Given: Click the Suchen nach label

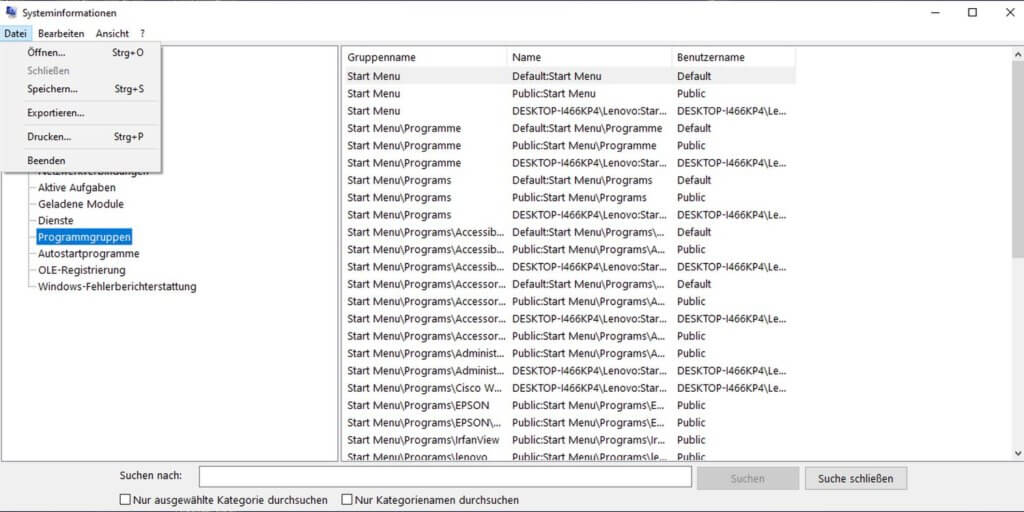Looking at the screenshot, I should 151,475.
